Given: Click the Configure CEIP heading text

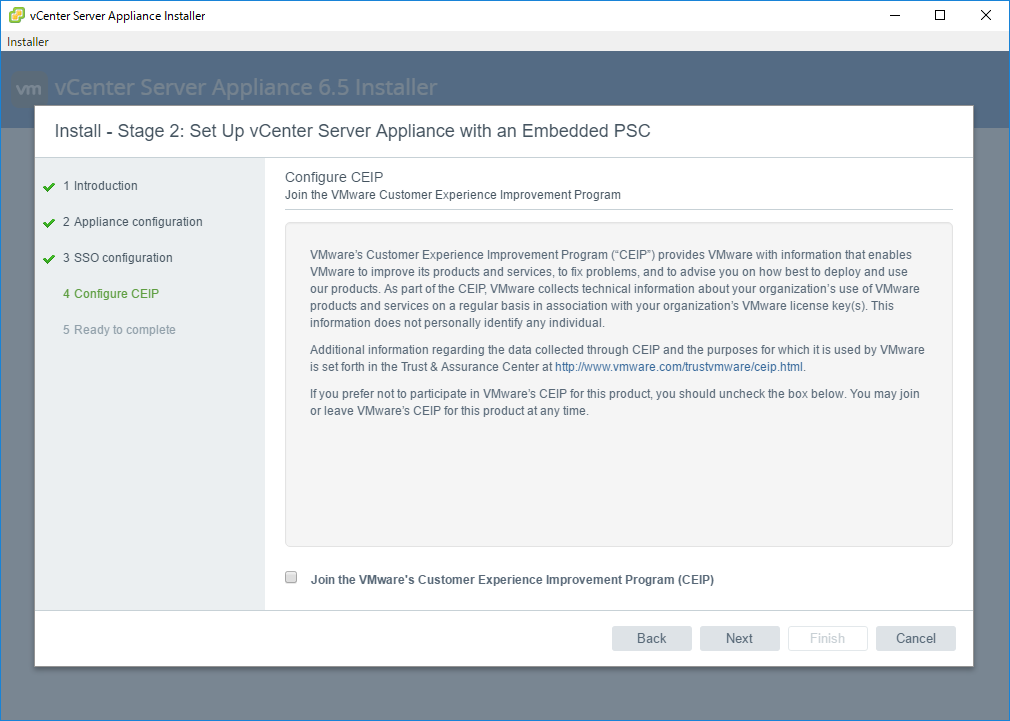Looking at the screenshot, I should pos(334,177).
